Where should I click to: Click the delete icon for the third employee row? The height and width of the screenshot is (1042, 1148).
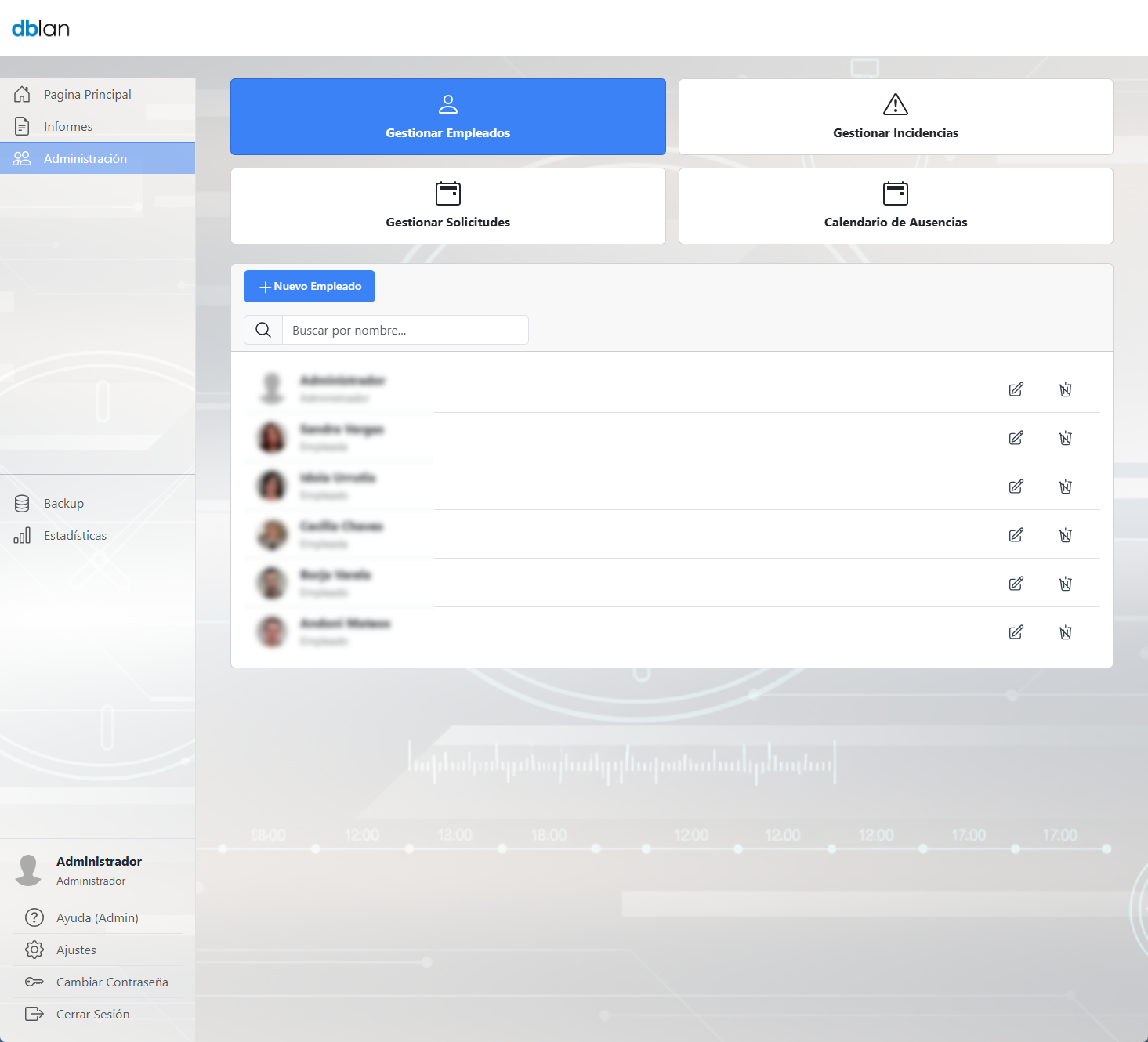(1065, 487)
